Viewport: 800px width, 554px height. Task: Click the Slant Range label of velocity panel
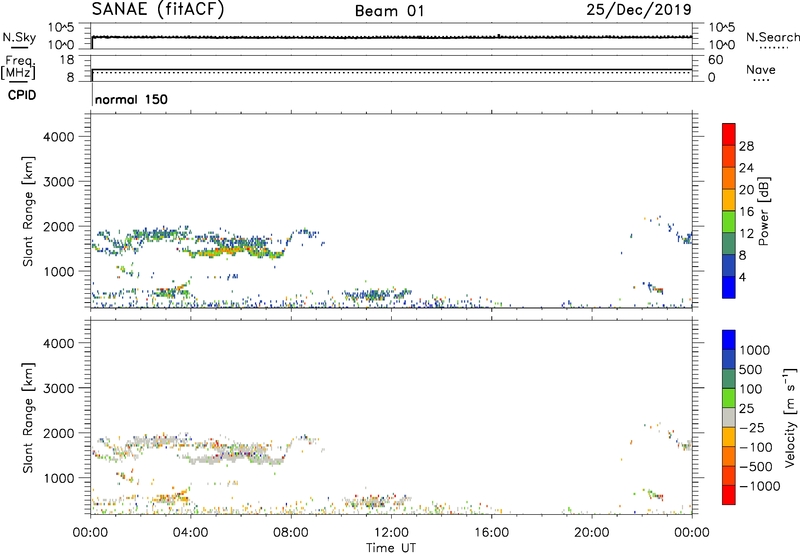click(28, 418)
